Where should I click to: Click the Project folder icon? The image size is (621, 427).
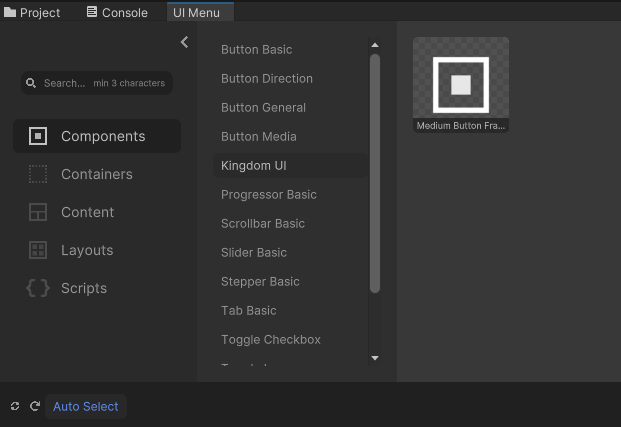[x=10, y=12]
